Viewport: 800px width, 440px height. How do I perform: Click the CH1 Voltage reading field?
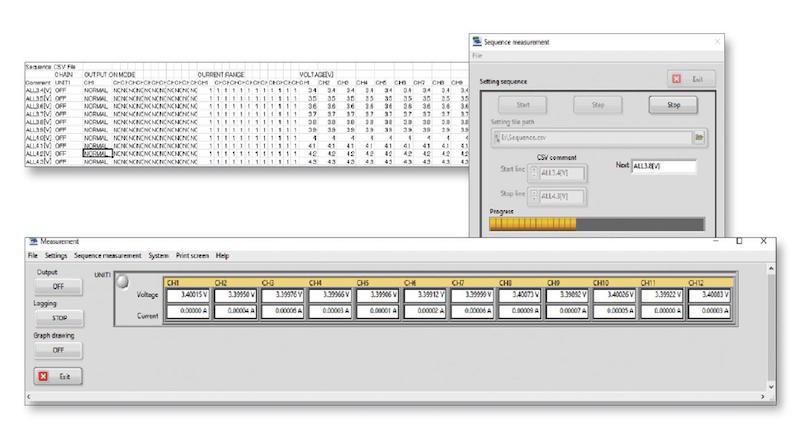click(x=187, y=296)
